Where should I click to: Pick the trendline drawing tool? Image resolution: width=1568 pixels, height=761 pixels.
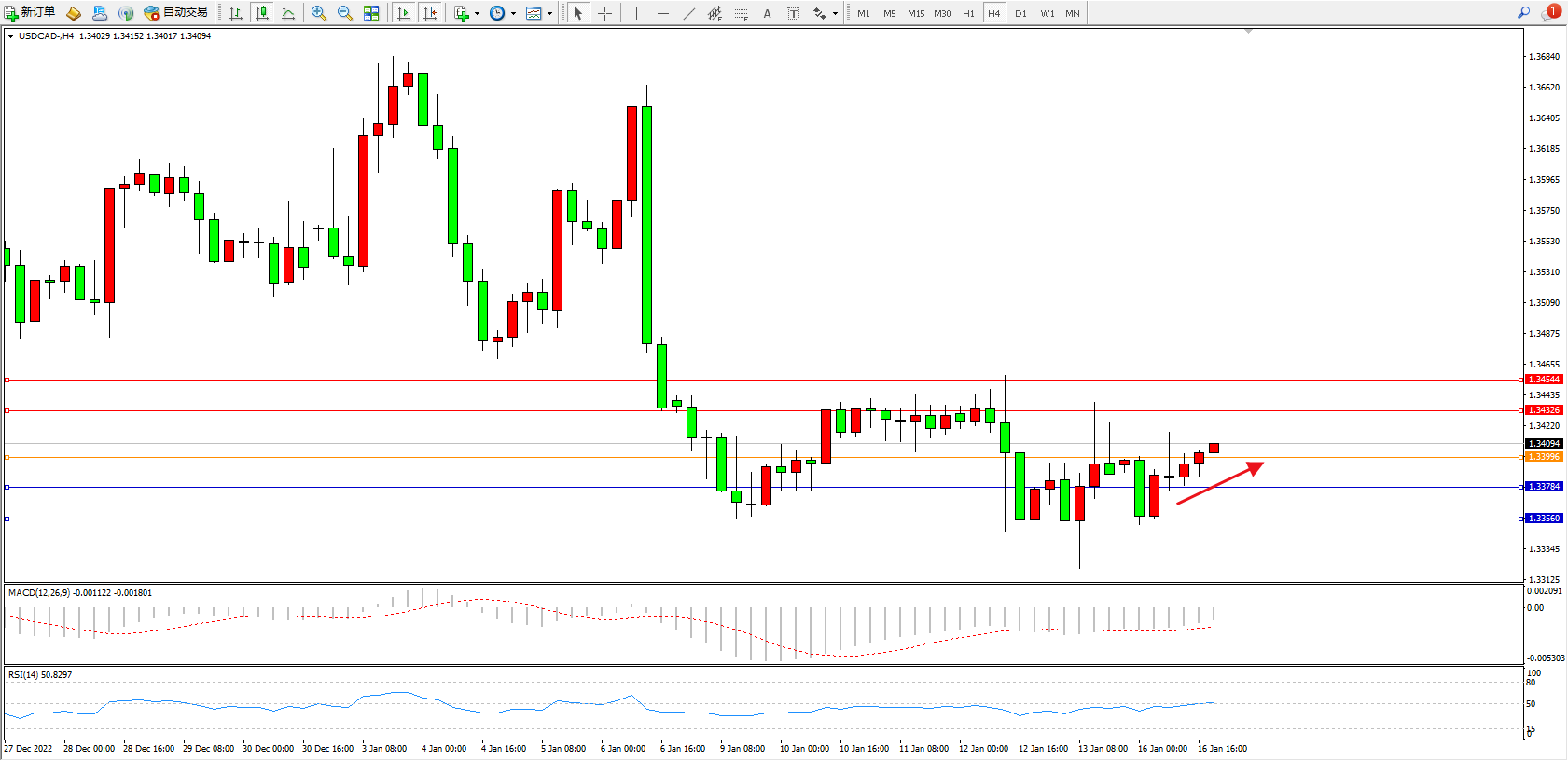[x=688, y=13]
